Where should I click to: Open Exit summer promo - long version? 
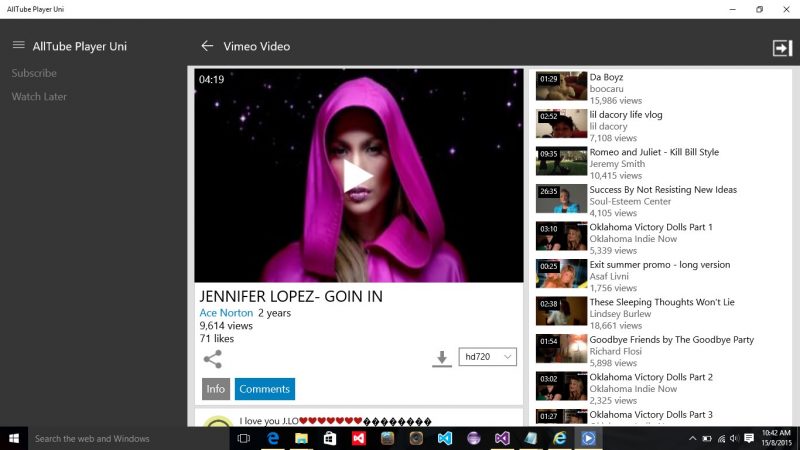[x=660, y=265]
